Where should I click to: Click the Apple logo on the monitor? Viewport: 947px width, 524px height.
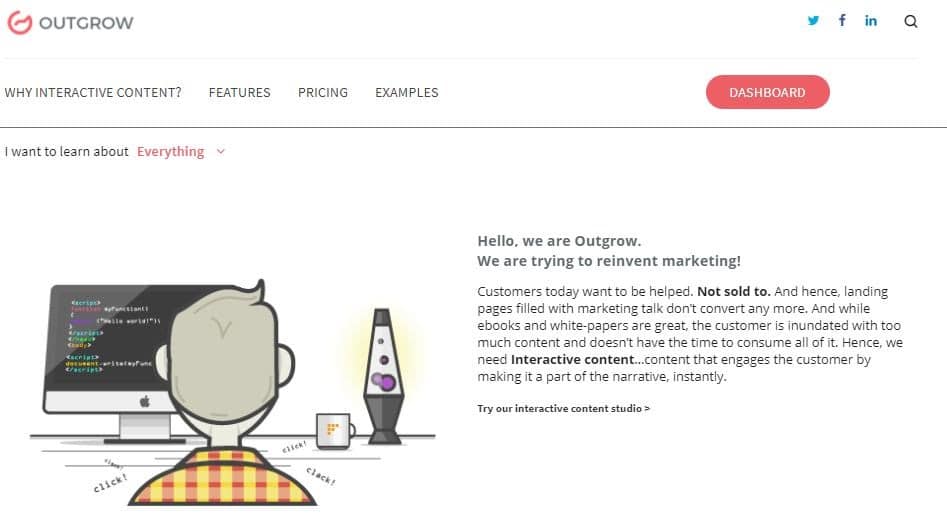(143, 402)
